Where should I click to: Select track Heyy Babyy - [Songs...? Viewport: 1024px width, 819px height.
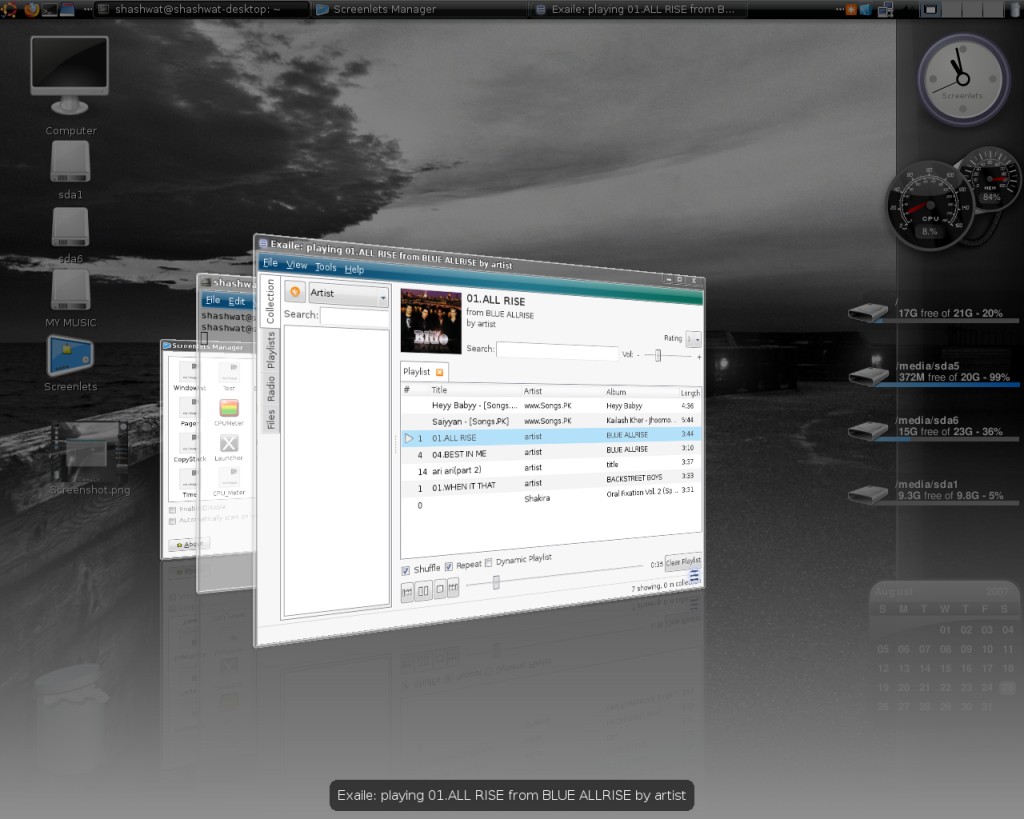pyautogui.click(x=551, y=406)
